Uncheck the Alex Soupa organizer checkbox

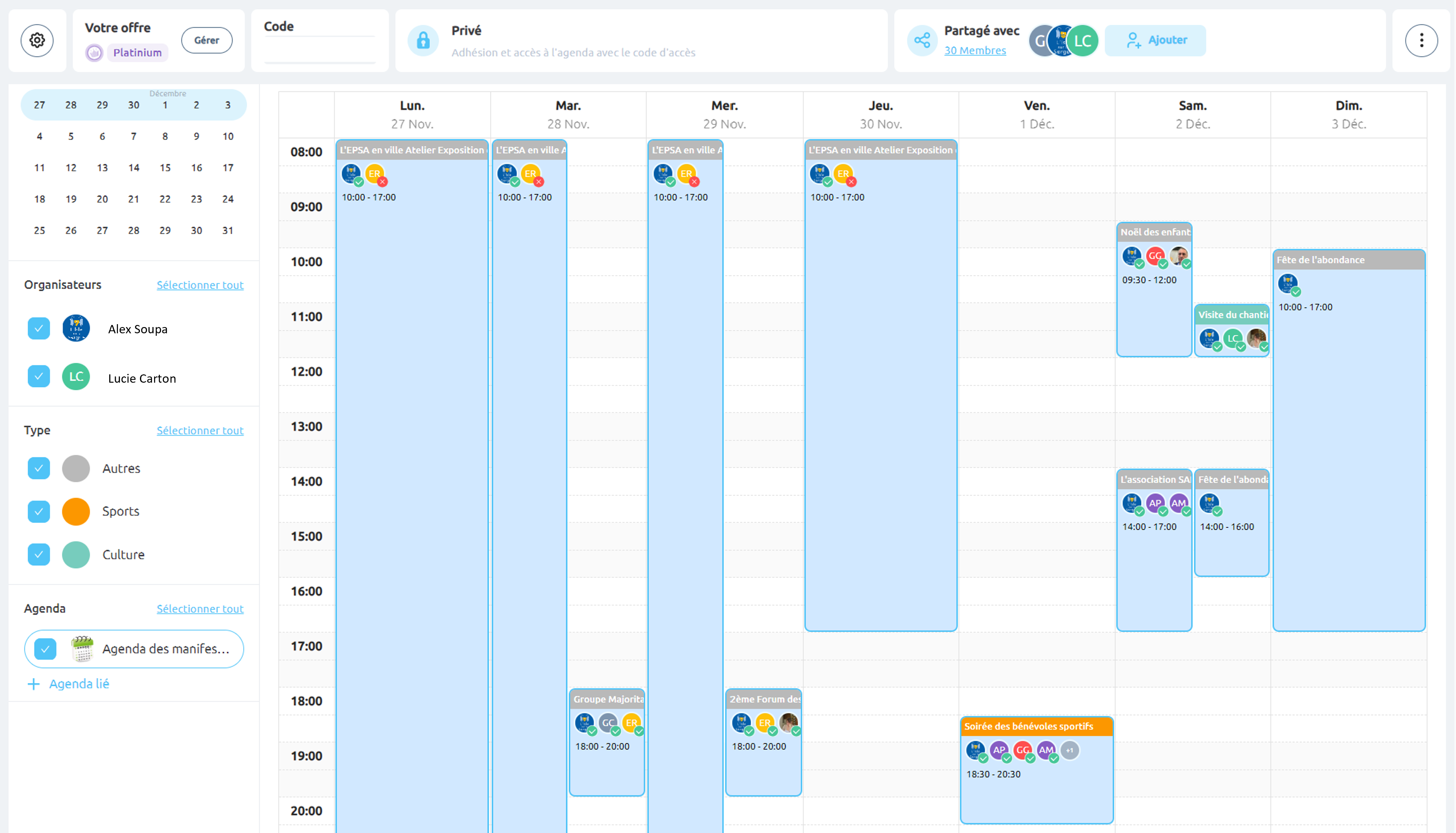coord(39,328)
